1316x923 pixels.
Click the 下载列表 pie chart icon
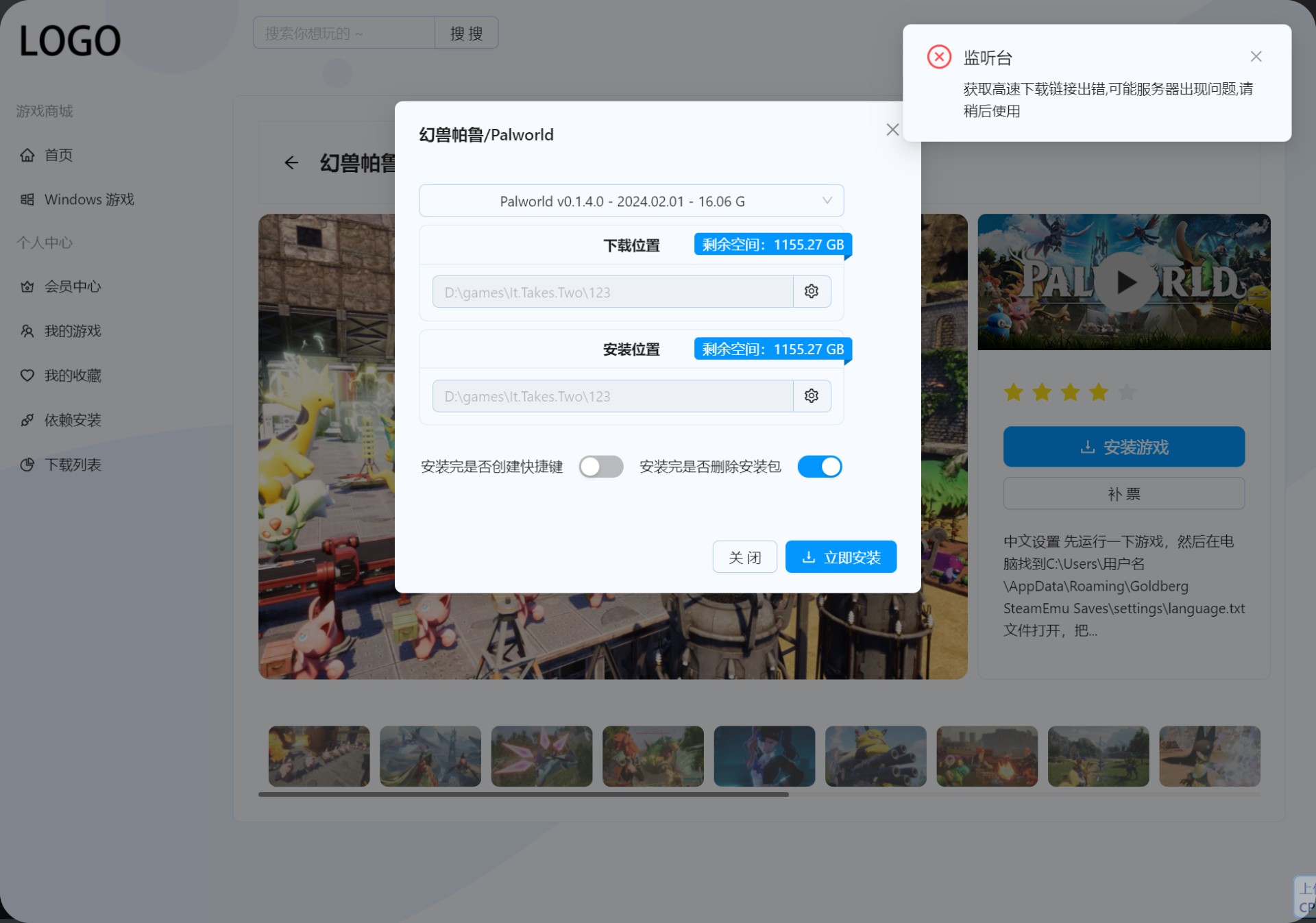(27, 465)
